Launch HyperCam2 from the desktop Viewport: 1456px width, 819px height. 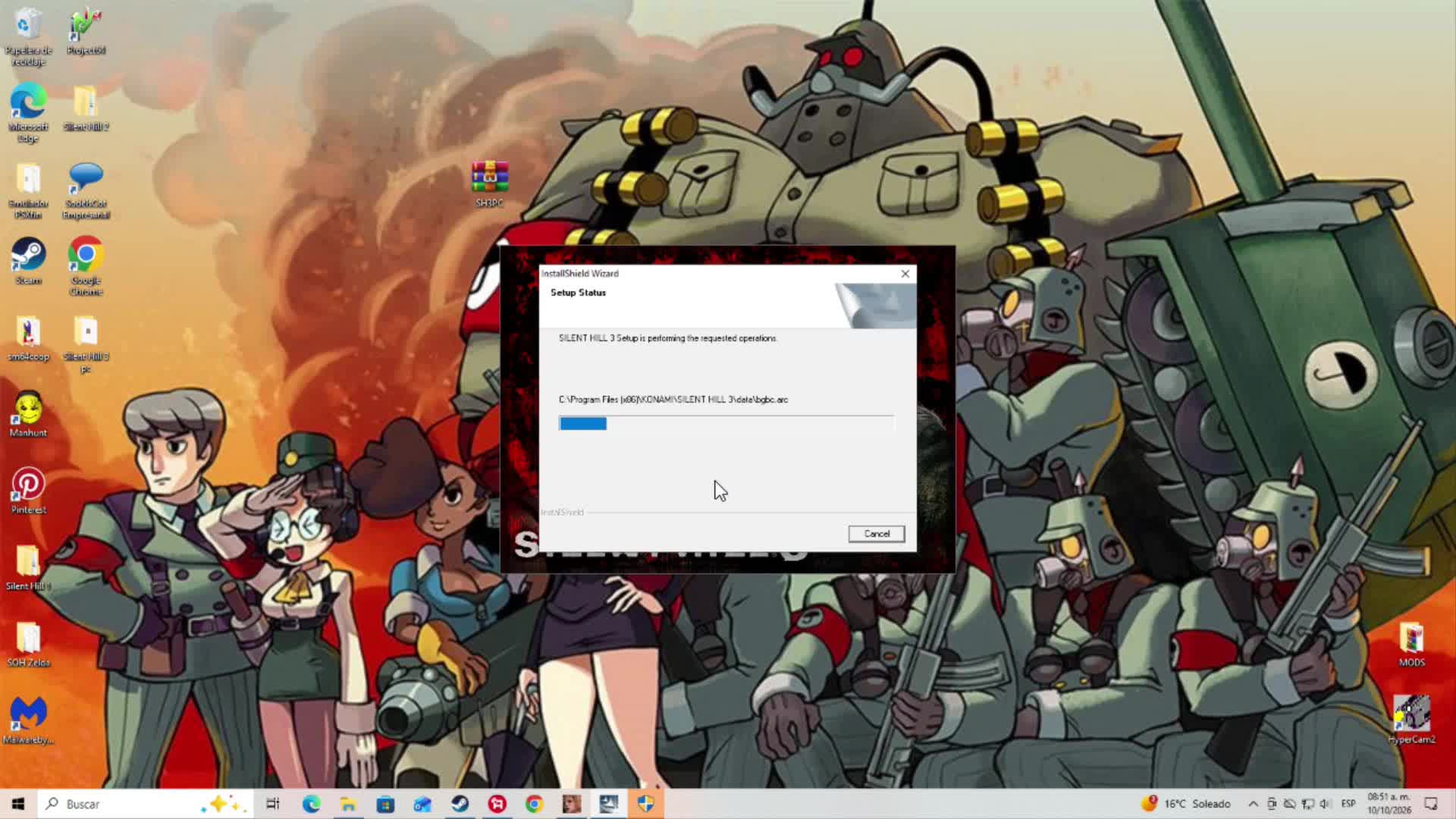click(1411, 721)
